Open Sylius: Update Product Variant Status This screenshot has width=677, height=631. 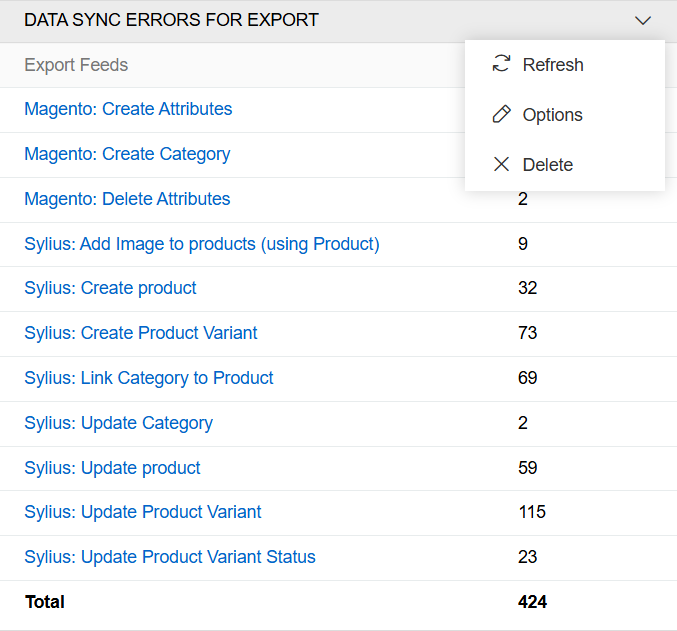pos(170,557)
